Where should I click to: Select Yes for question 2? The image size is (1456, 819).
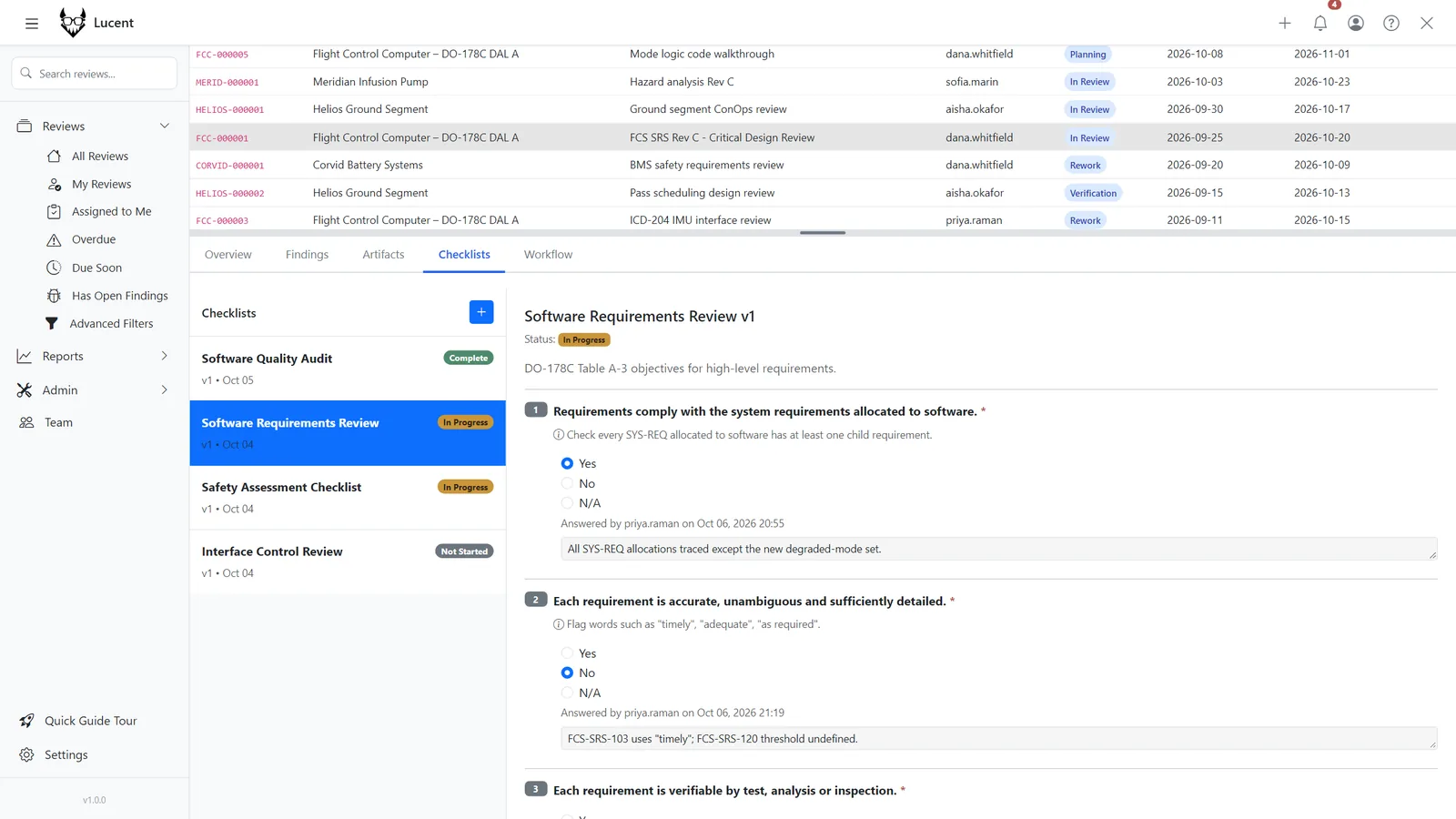coord(567,653)
